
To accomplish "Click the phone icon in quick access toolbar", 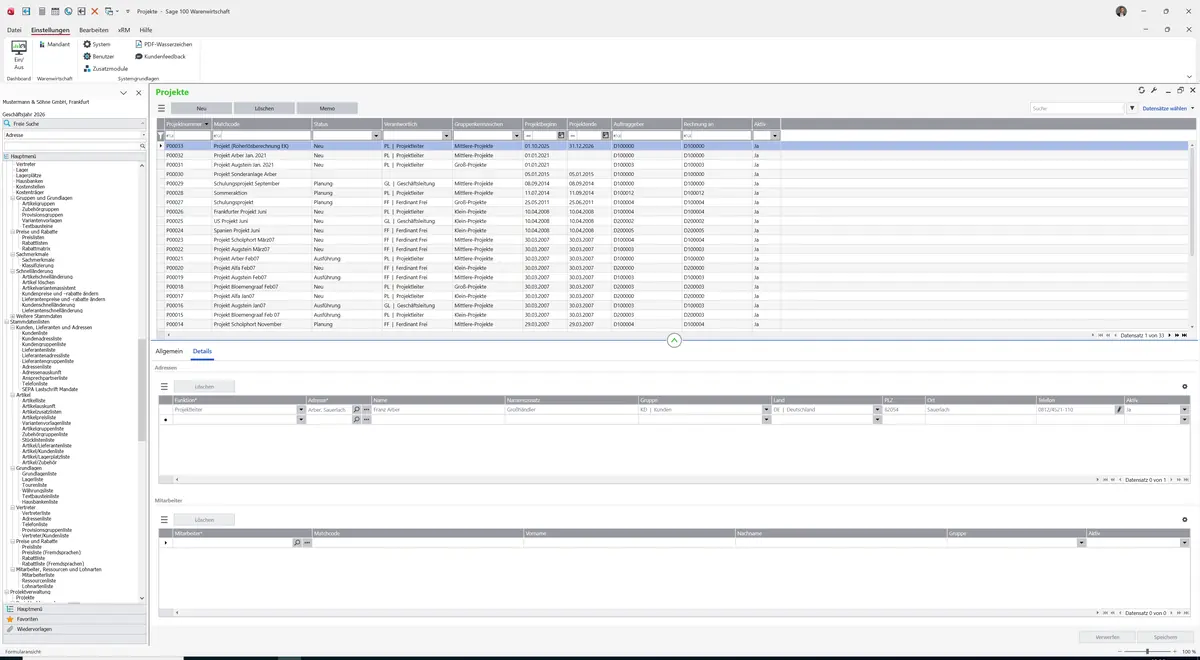I will [x=69, y=11].
